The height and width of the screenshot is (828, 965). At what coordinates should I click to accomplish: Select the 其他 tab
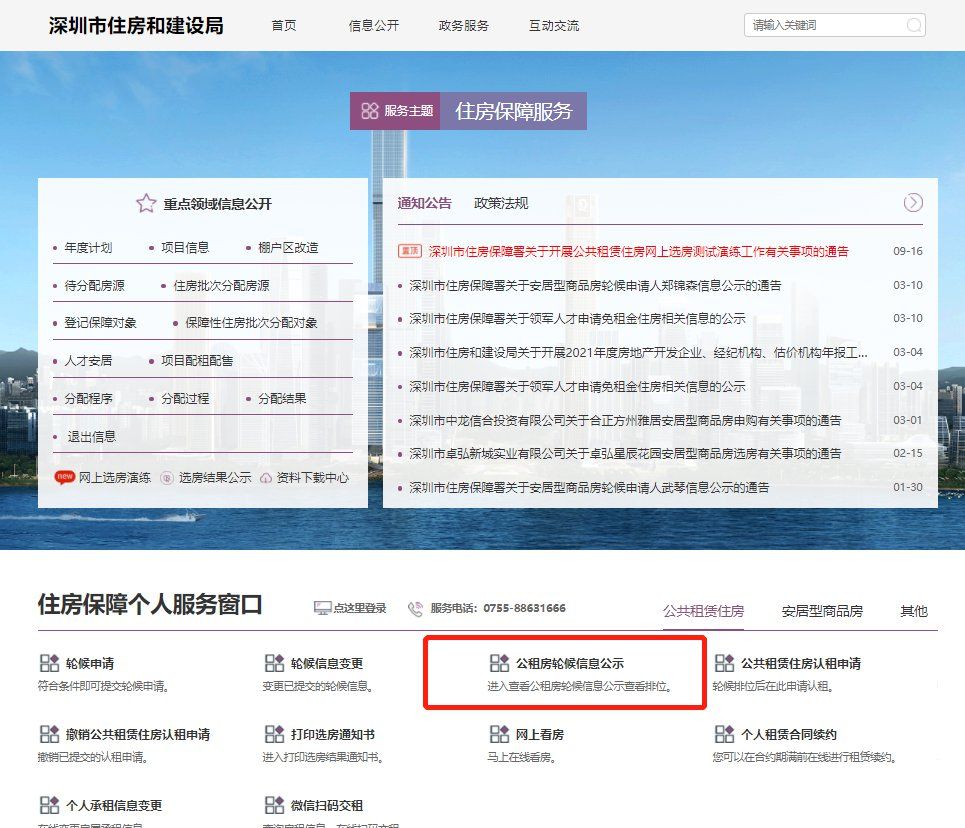pos(914,611)
